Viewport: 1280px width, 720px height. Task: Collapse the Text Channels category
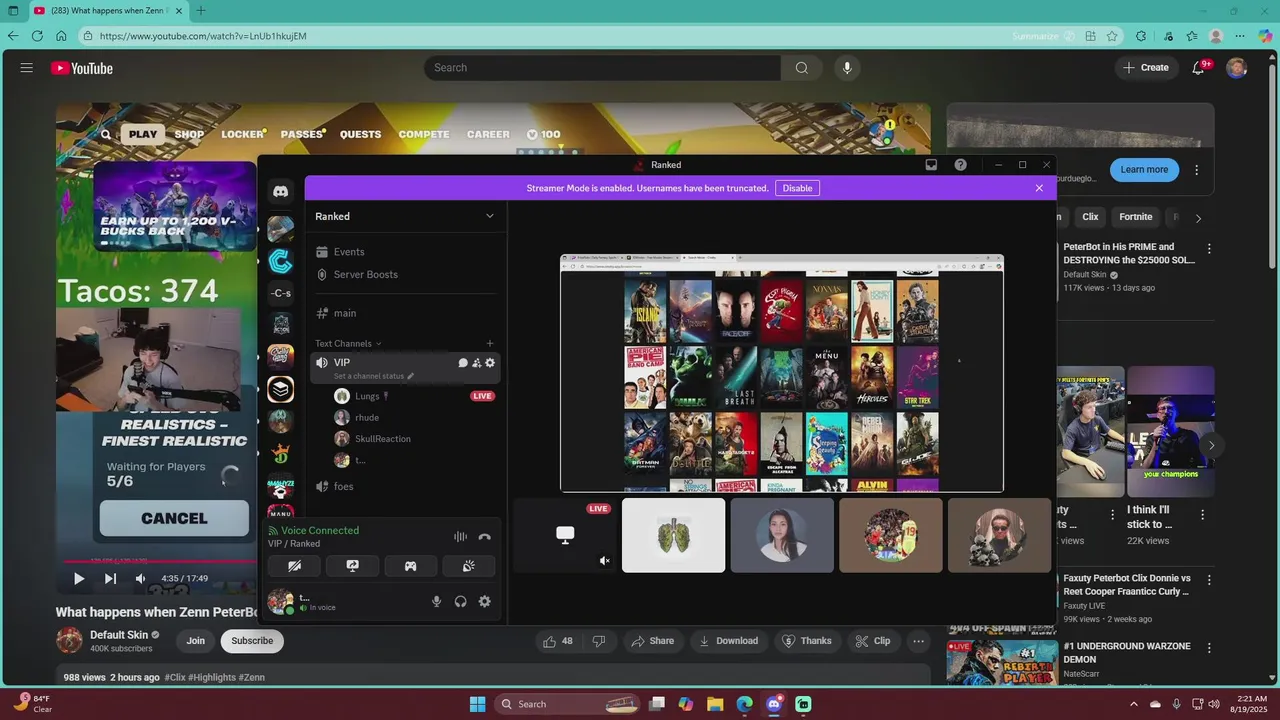click(348, 343)
